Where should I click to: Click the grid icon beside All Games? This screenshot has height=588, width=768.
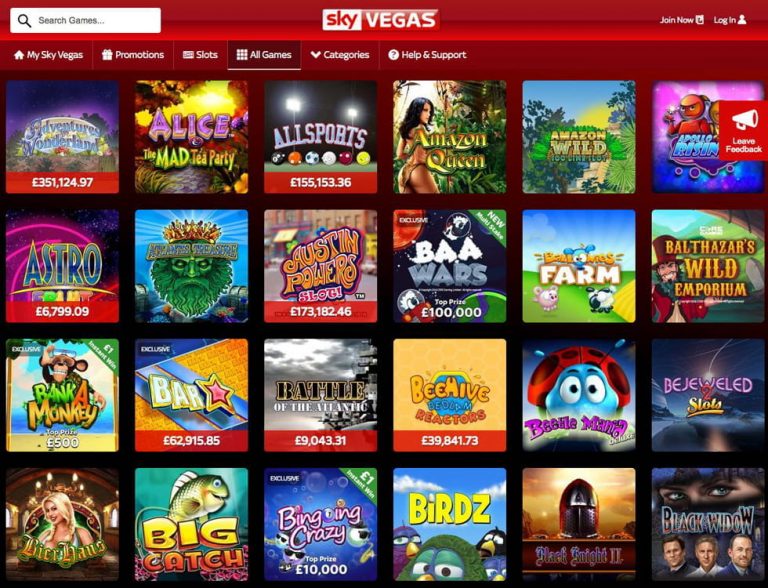(242, 54)
